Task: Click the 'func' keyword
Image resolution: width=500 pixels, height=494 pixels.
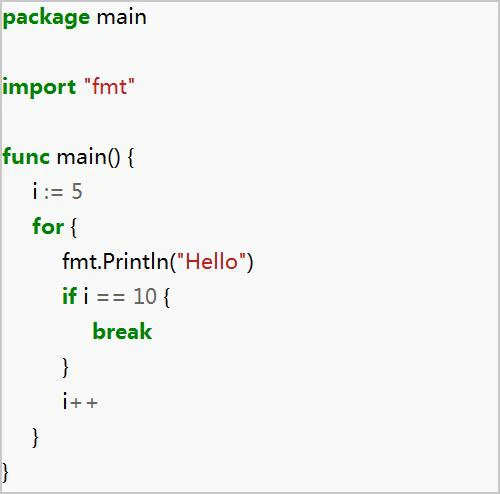Action: click(x=26, y=156)
